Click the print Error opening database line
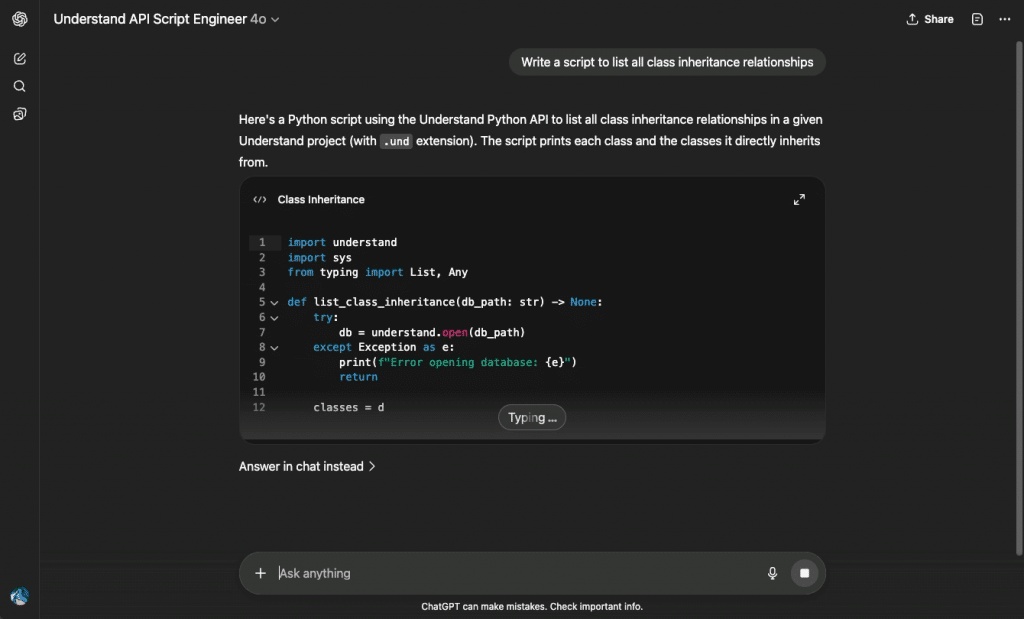1024x619 pixels. pos(457,362)
